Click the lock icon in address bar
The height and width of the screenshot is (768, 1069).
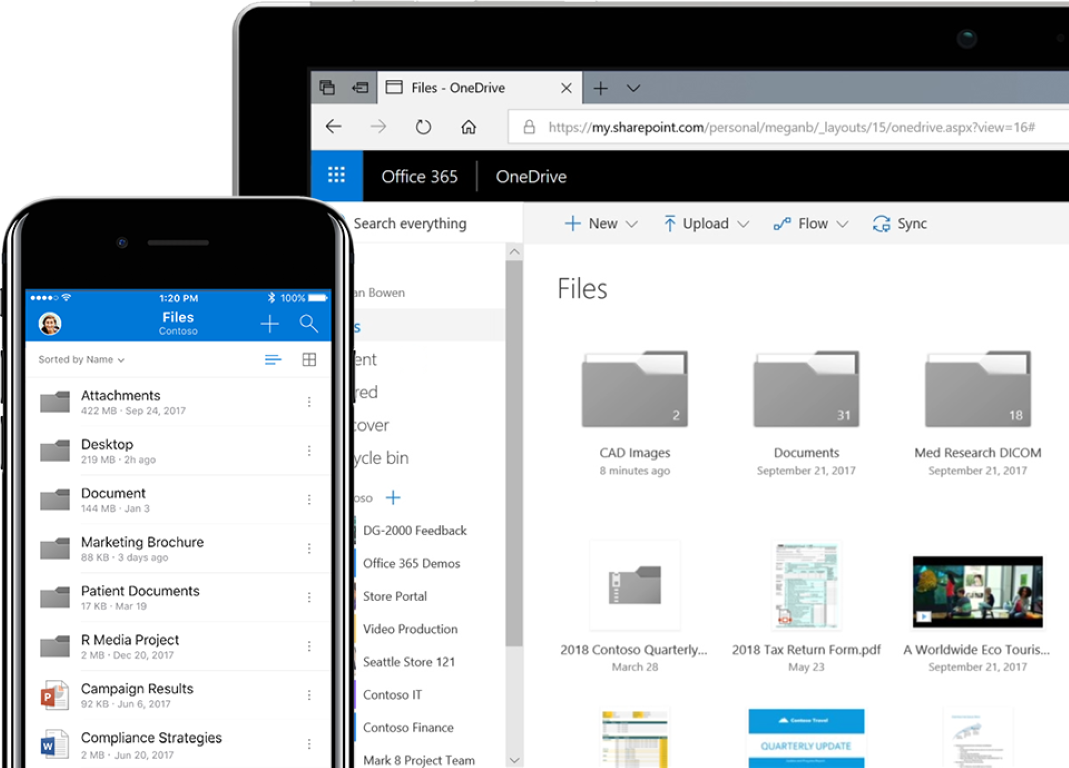click(x=529, y=127)
